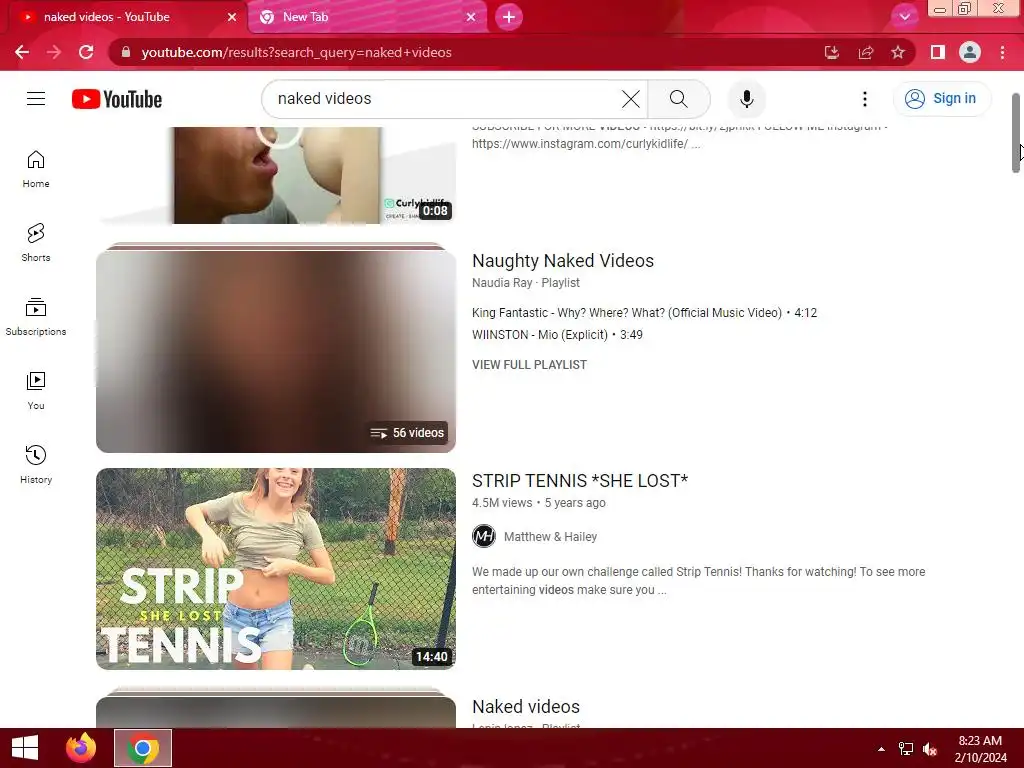
Task: Go back with browser back arrow
Action: 22,52
